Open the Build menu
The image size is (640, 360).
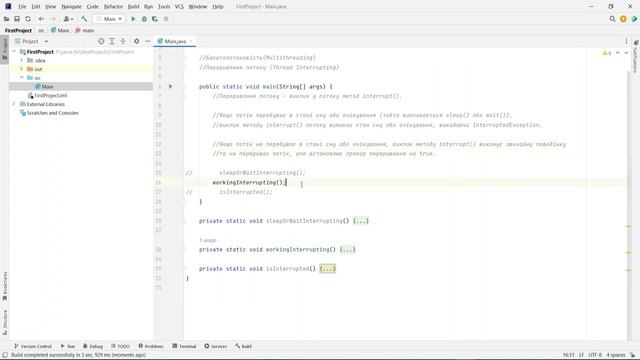tap(133, 7)
